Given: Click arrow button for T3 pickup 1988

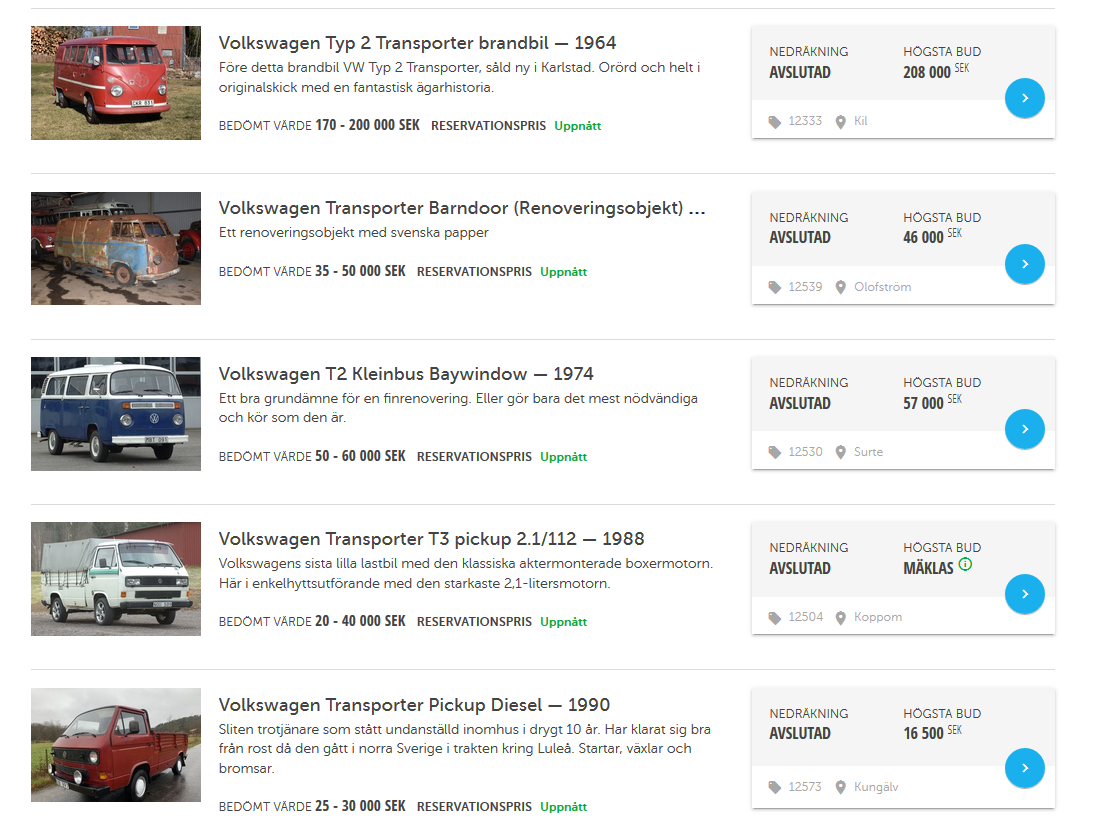Looking at the screenshot, I should (x=1025, y=594).
